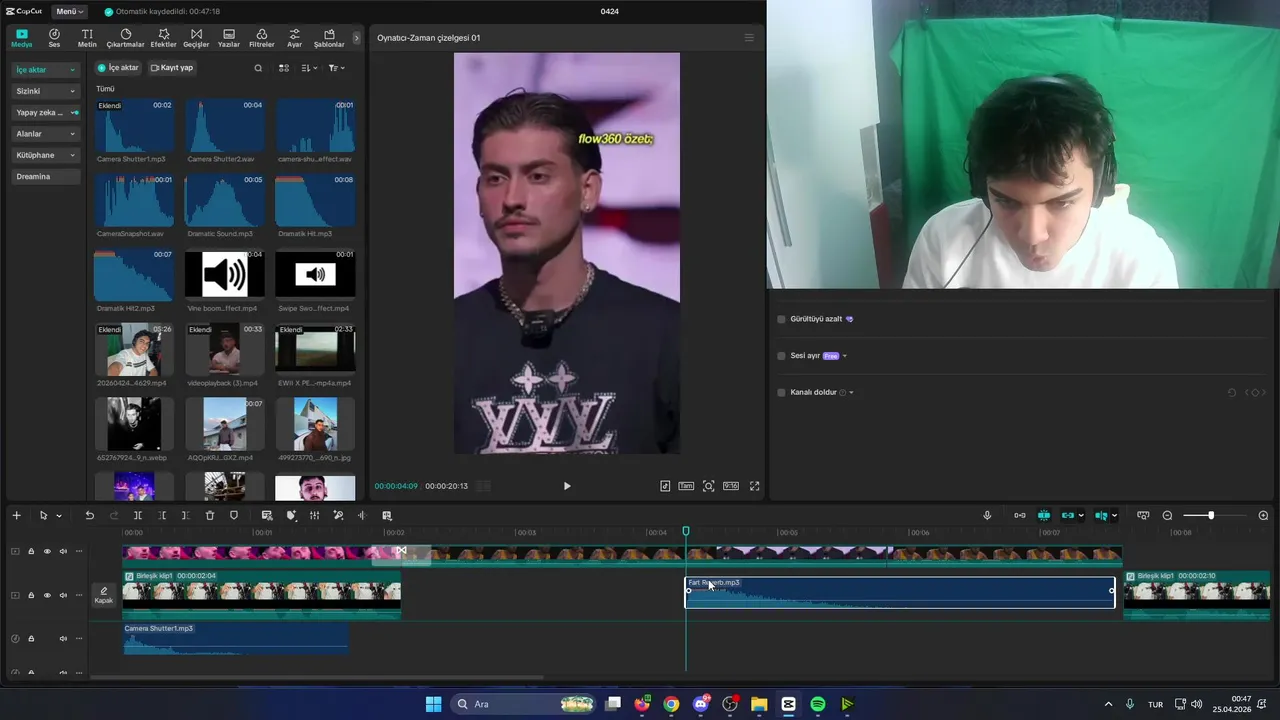Open the Menü dropdown
Screen dimensions: 1280x720
point(70,11)
